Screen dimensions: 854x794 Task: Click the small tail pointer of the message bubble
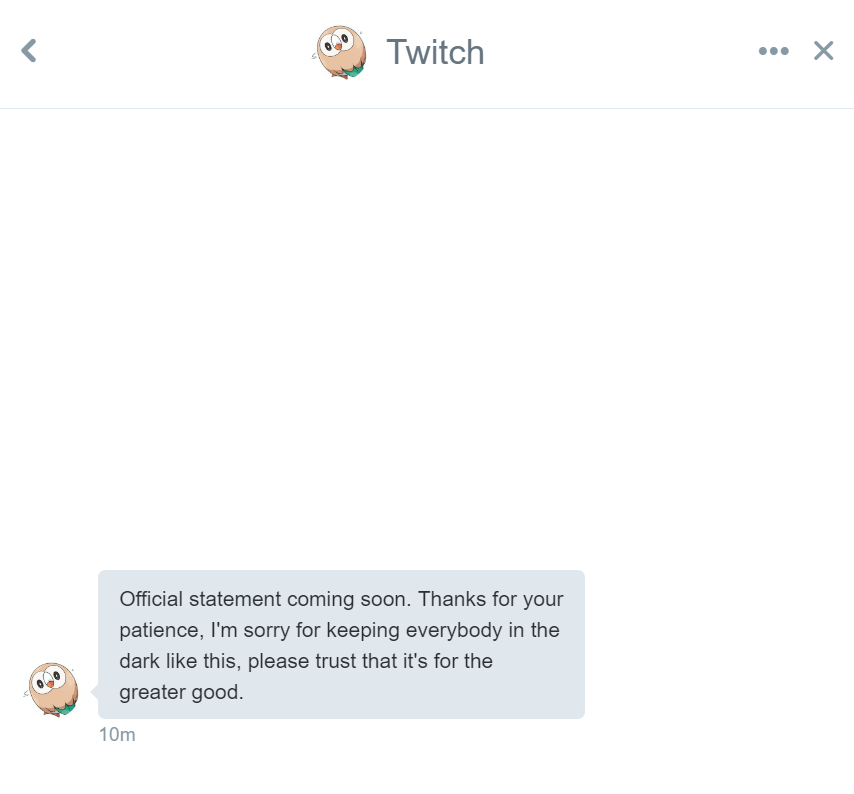tap(94, 691)
